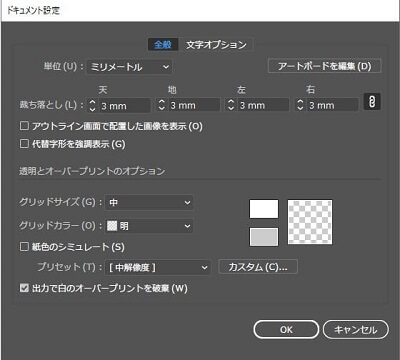The height and width of the screenshot is (360, 400).
Task: Click the アートボードを編集 button
Action: click(x=325, y=66)
